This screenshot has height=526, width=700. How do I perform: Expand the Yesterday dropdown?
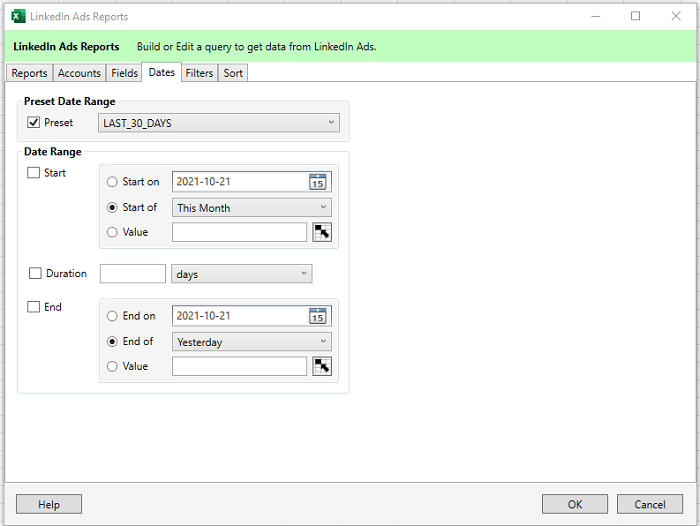pyautogui.click(x=252, y=342)
